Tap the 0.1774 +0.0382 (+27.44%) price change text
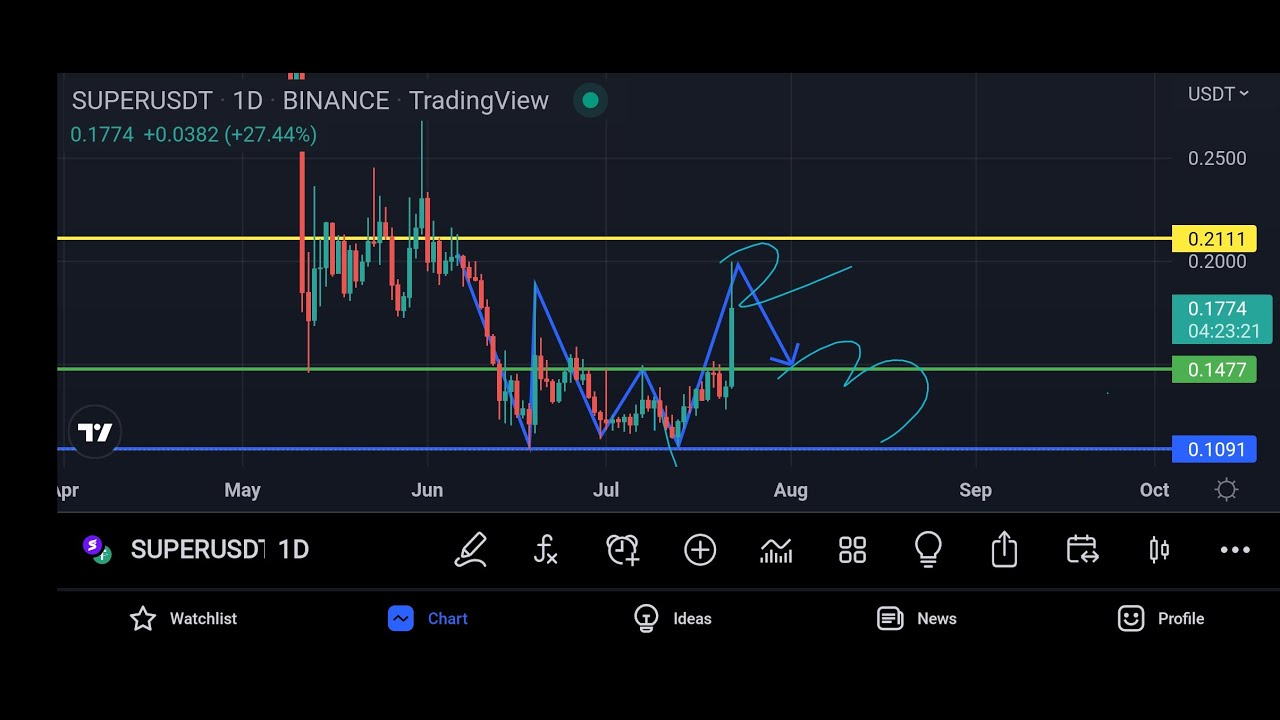Viewport: 1280px width, 720px height. tap(193, 134)
